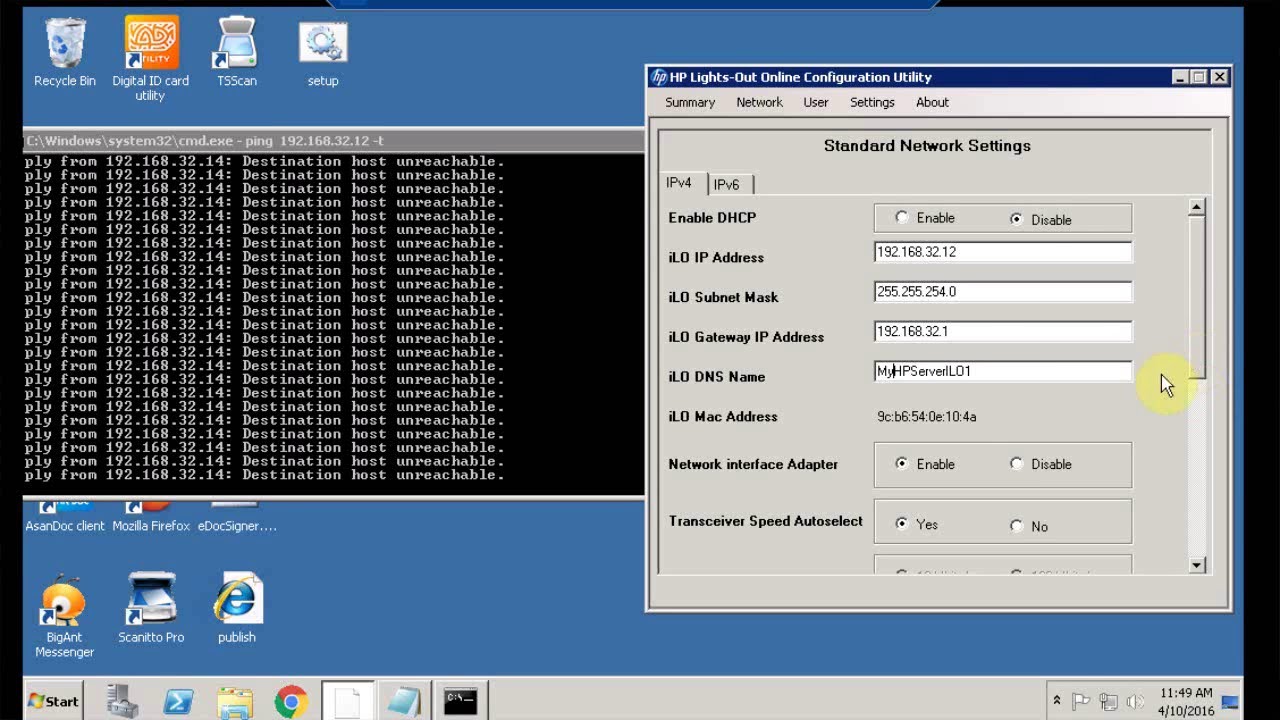Image resolution: width=1280 pixels, height=720 pixels.
Task: Open the publish Internet Explorer shortcut
Action: [237, 608]
